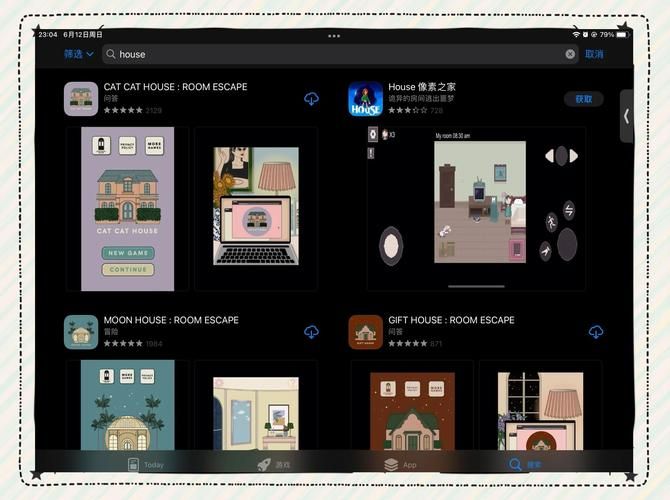Select the search tab with magnifier

[525, 465]
